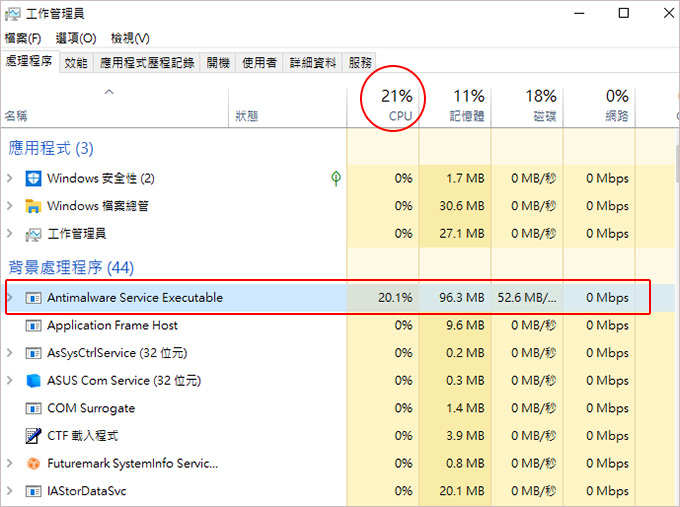This screenshot has width=680, height=507.
Task: Open the 選項(O) menu
Action: (76, 39)
